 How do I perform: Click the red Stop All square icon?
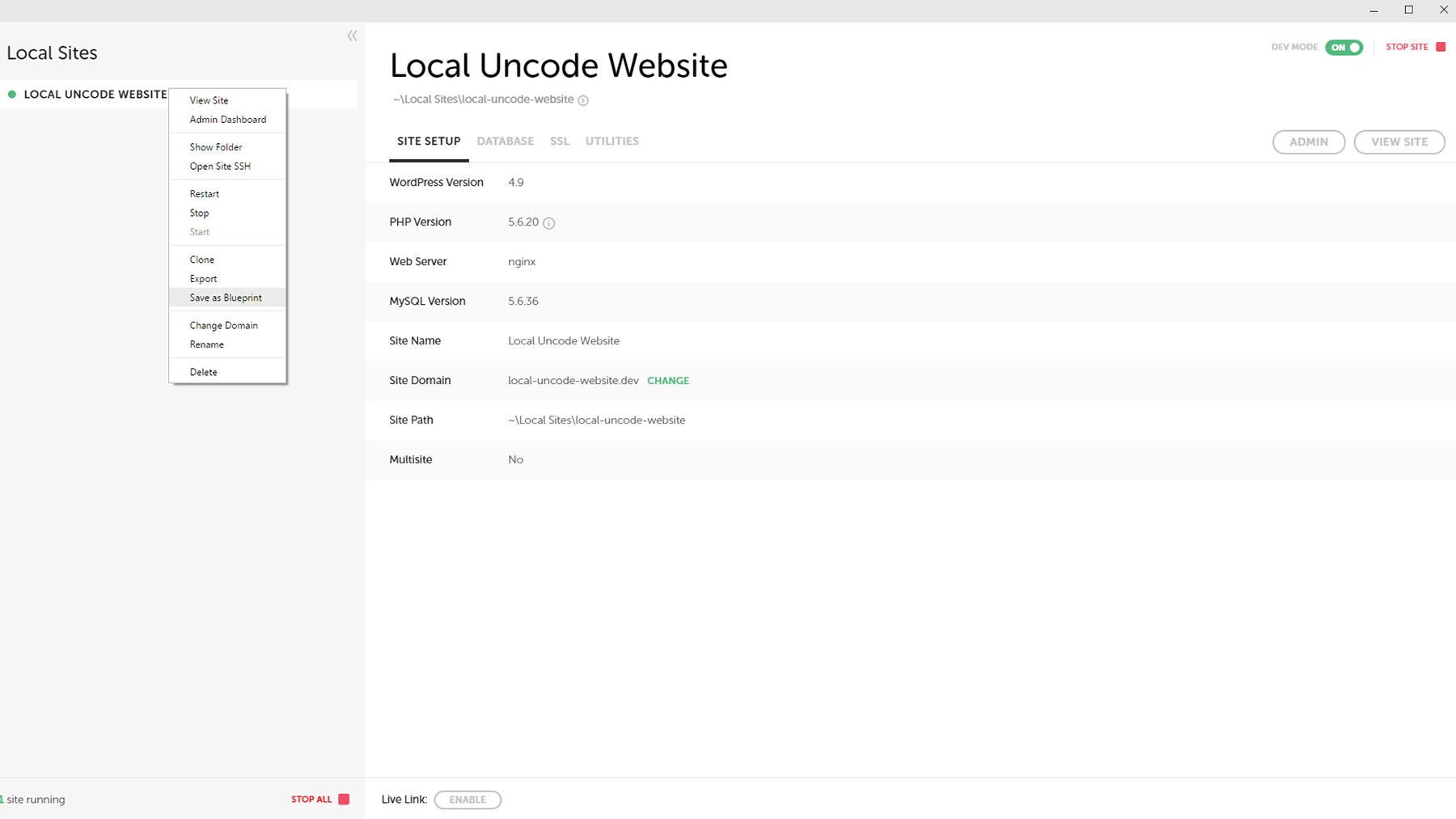(344, 799)
